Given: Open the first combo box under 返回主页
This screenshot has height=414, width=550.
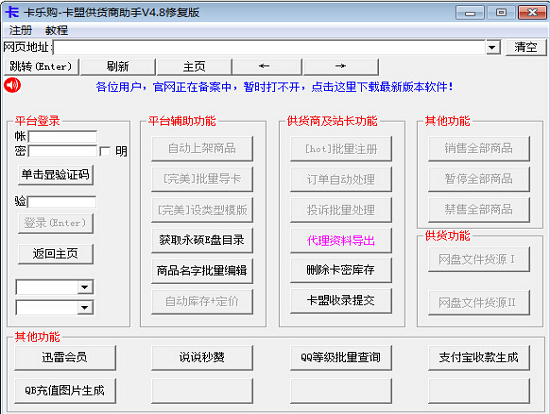Looking at the screenshot, I should tap(85, 287).
